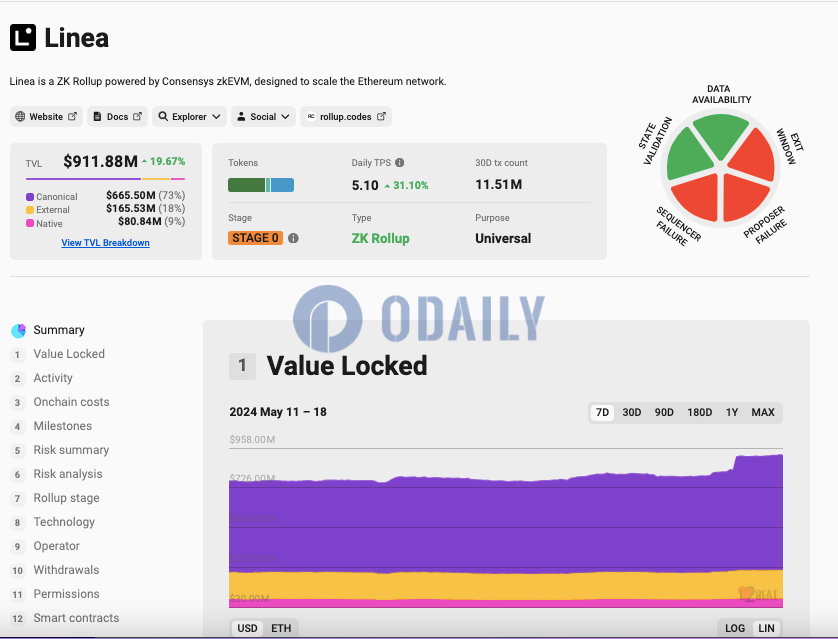Image resolution: width=838 pixels, height=639 pixels.
Task: Open the Docs link button
Action: click(118, 116)
